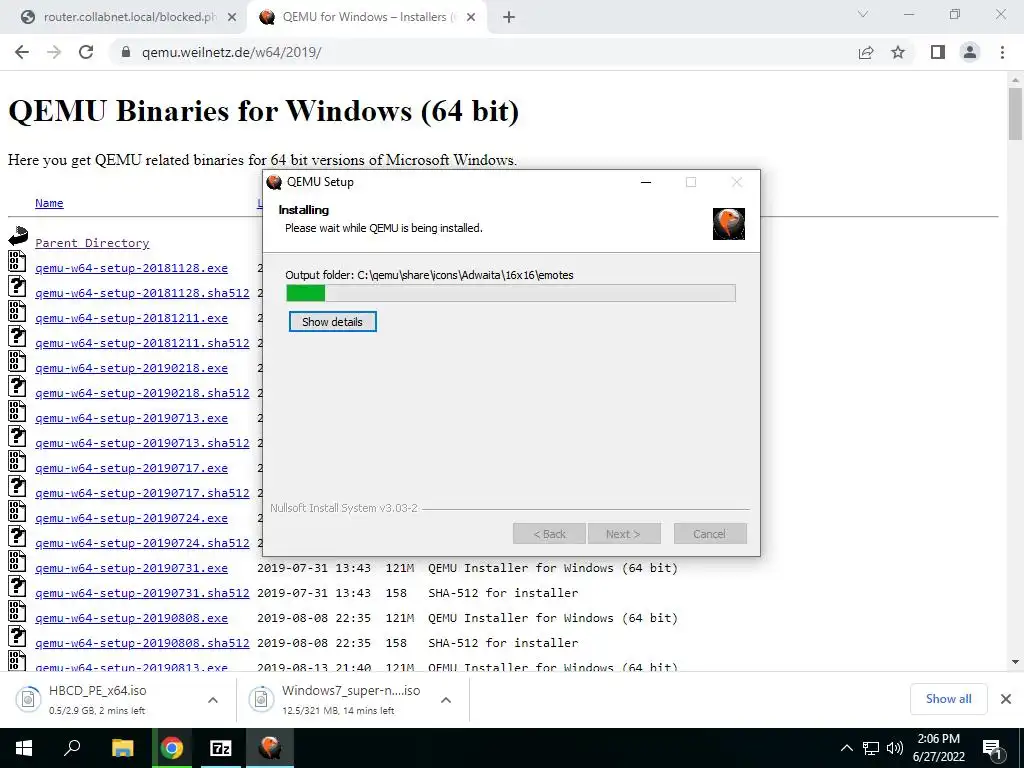Expand options for Windows7_super-n iso download
Screen dimensions: 1024x768
(446, 700)
